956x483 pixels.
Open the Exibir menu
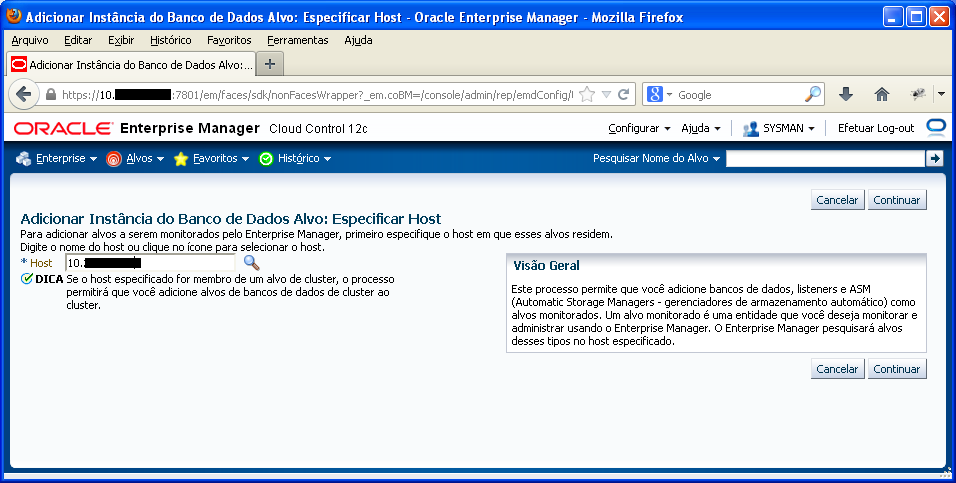click(x=121, y=40)
